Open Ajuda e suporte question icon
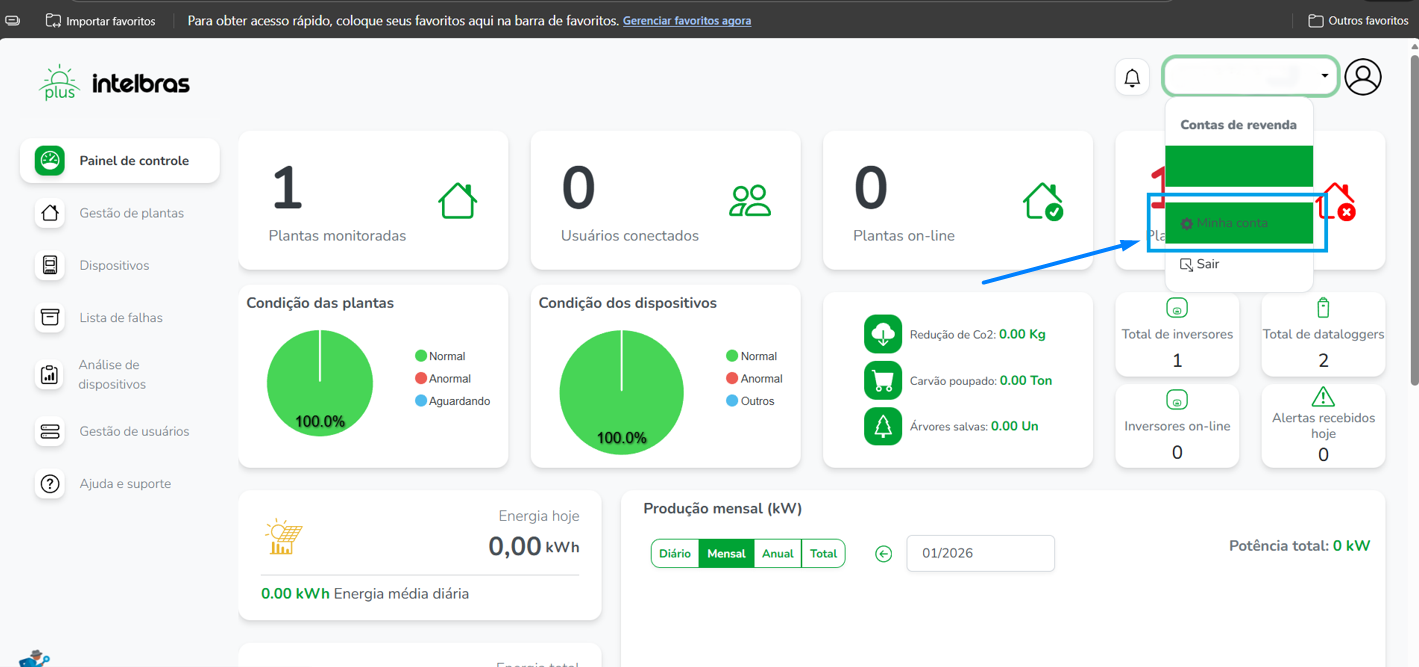Image resolution: width=1419 pixels, height=667 pixels. coord(50,484)
